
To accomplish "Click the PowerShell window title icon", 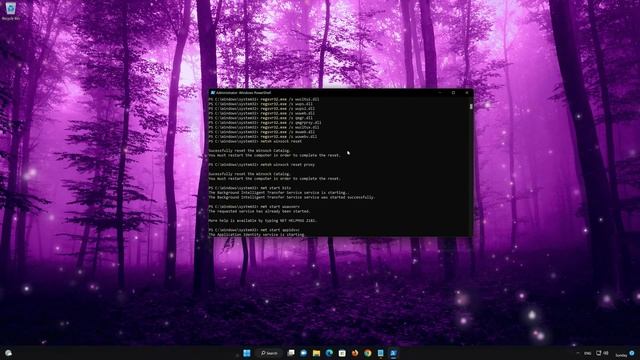I will (x=213, y=93).
